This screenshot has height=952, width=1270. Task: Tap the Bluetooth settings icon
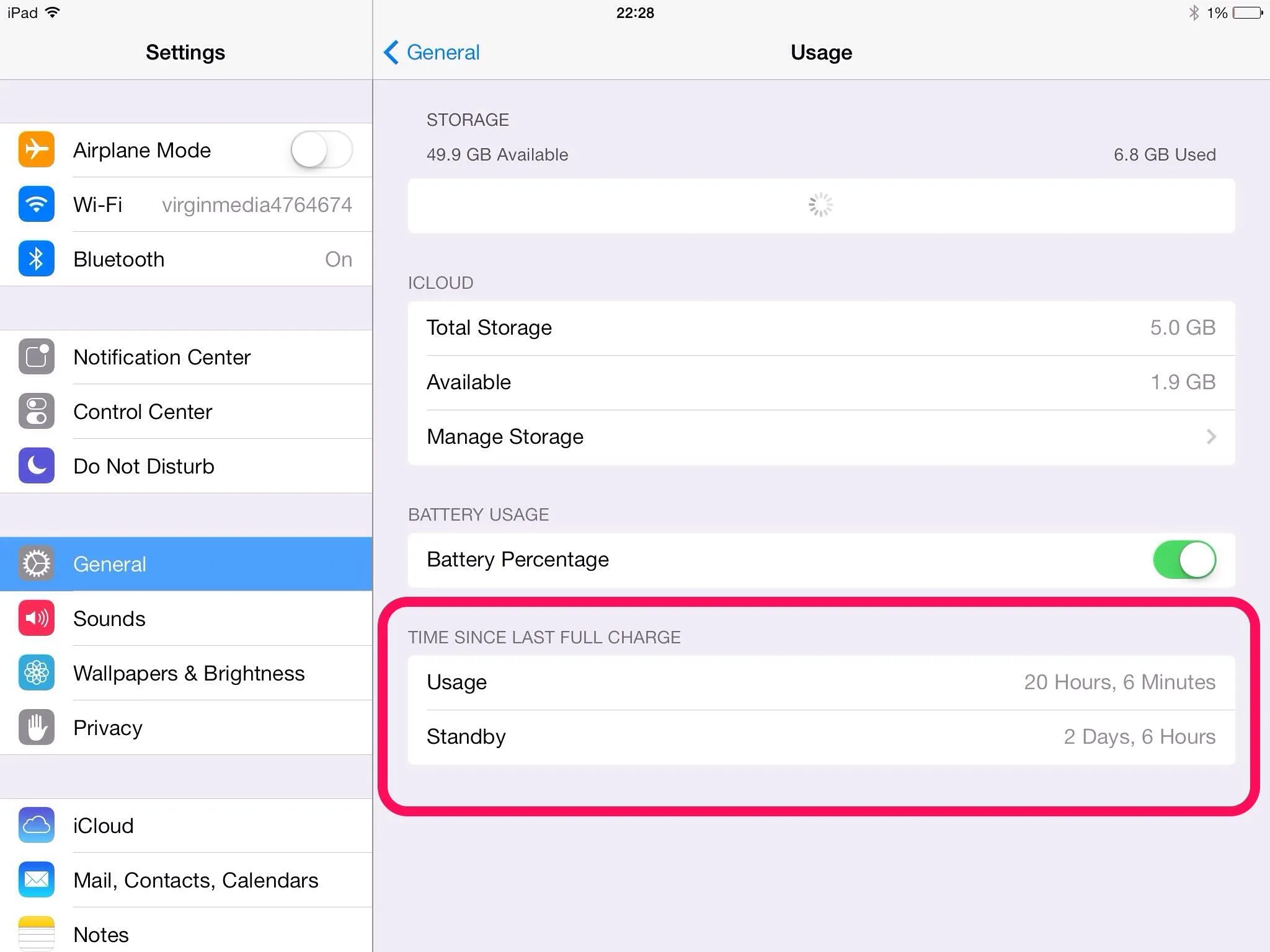click(37, 259)
